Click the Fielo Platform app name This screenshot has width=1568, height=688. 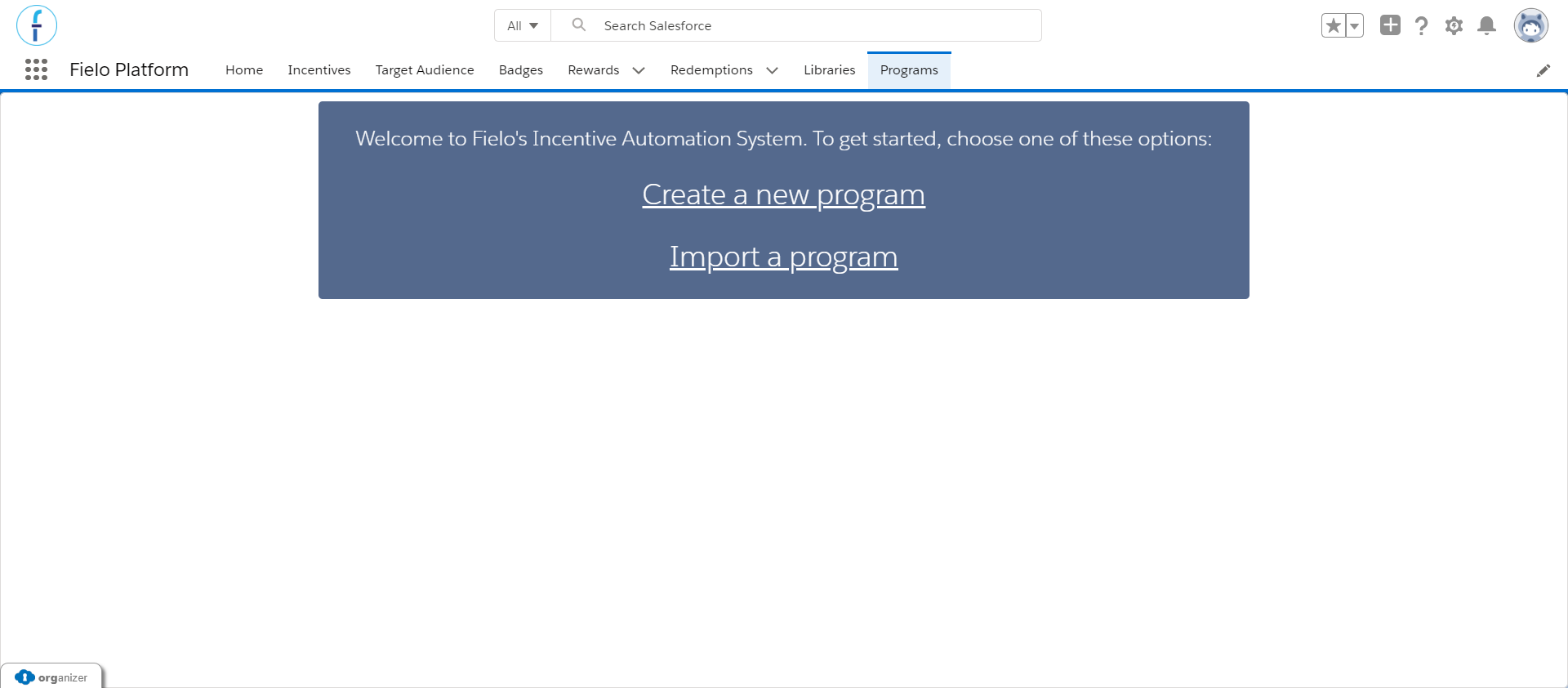click(x=129, y=69)
